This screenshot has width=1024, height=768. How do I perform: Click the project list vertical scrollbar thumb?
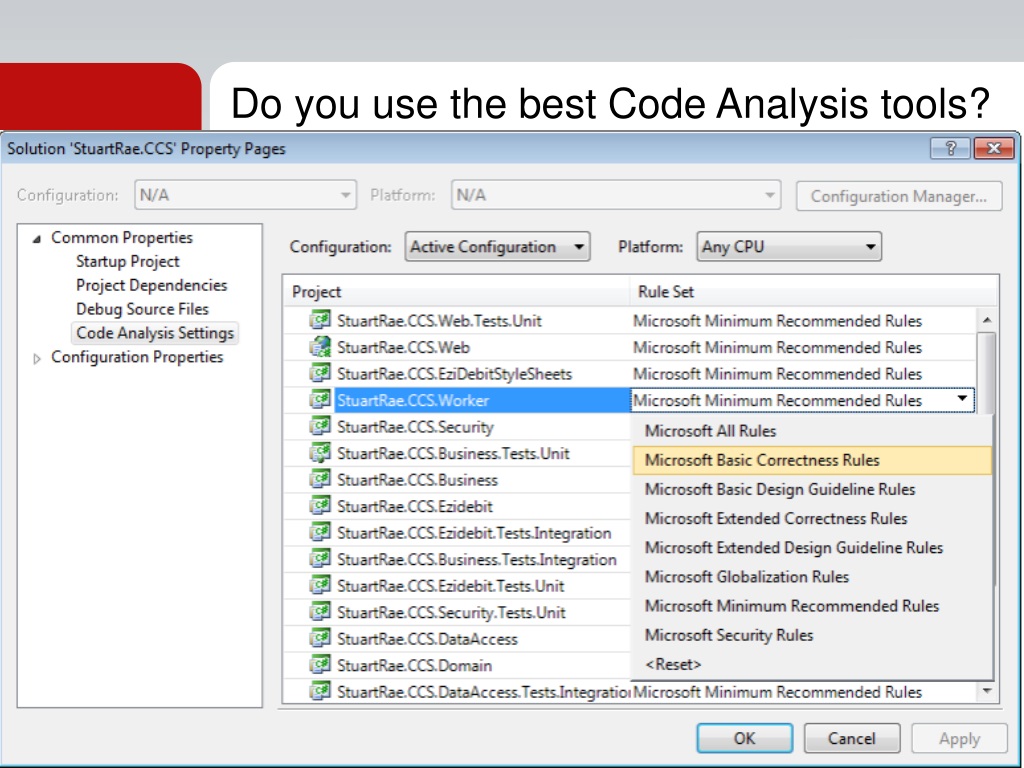click(987, 374)
